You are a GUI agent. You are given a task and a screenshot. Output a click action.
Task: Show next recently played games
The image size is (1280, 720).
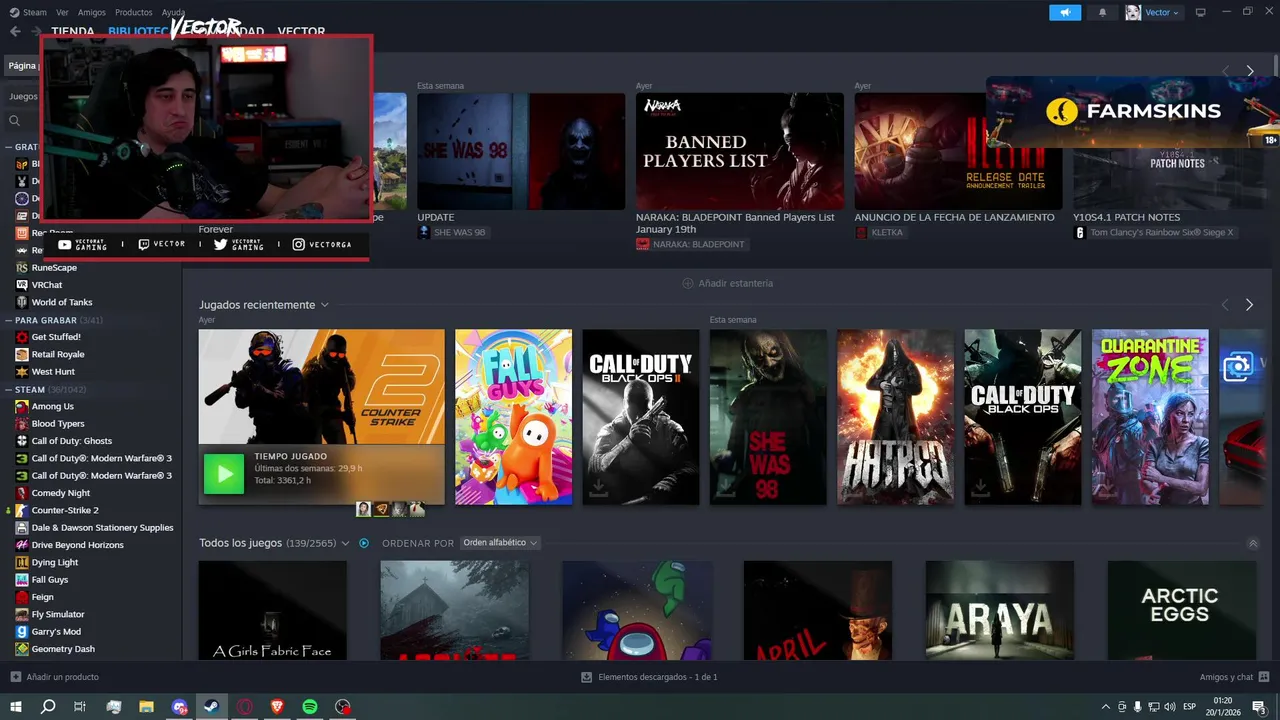pyautogui.click(x=1249, y=304)
